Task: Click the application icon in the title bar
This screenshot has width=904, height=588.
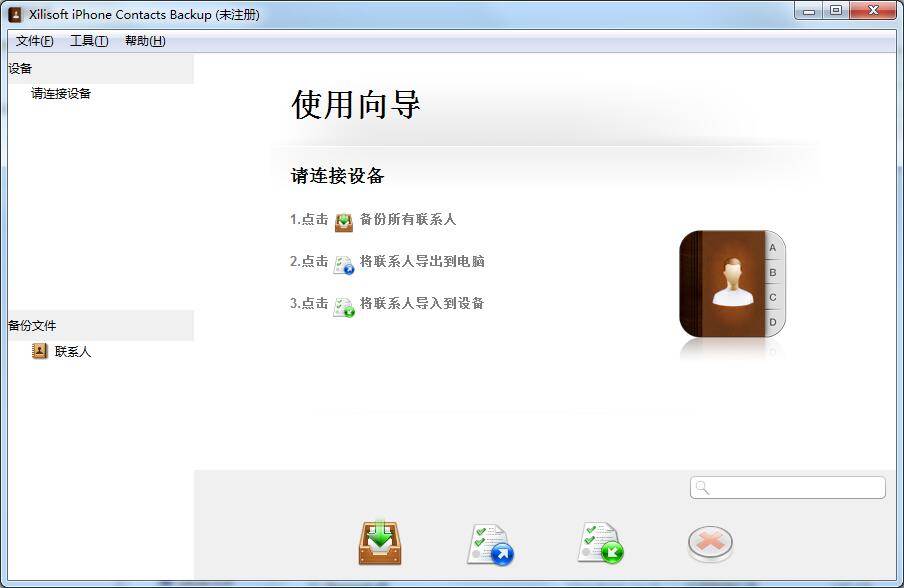Action: [13, 14]
